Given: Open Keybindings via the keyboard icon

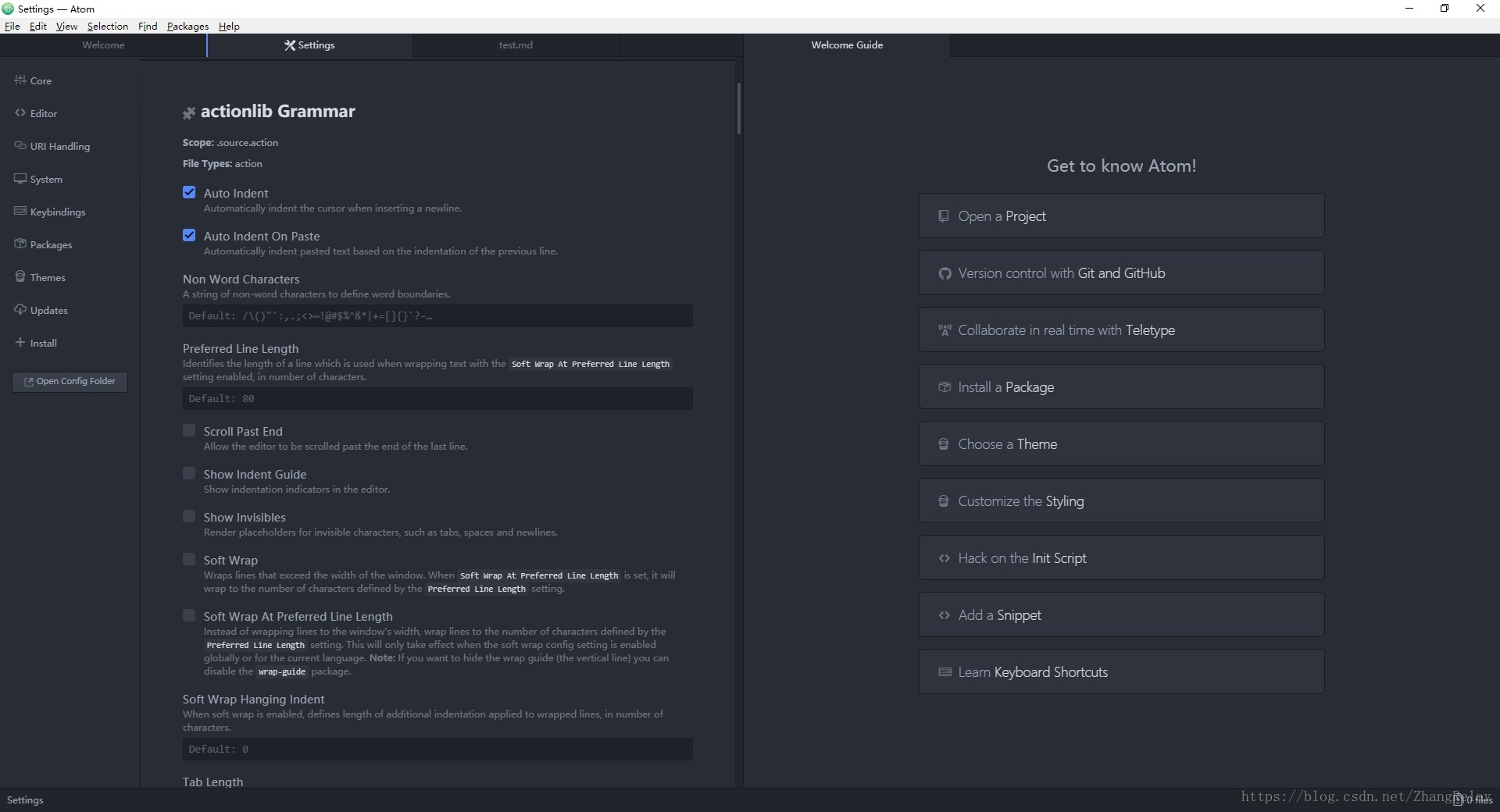Looking at the screenshot, I should click(x=20, y=211).
